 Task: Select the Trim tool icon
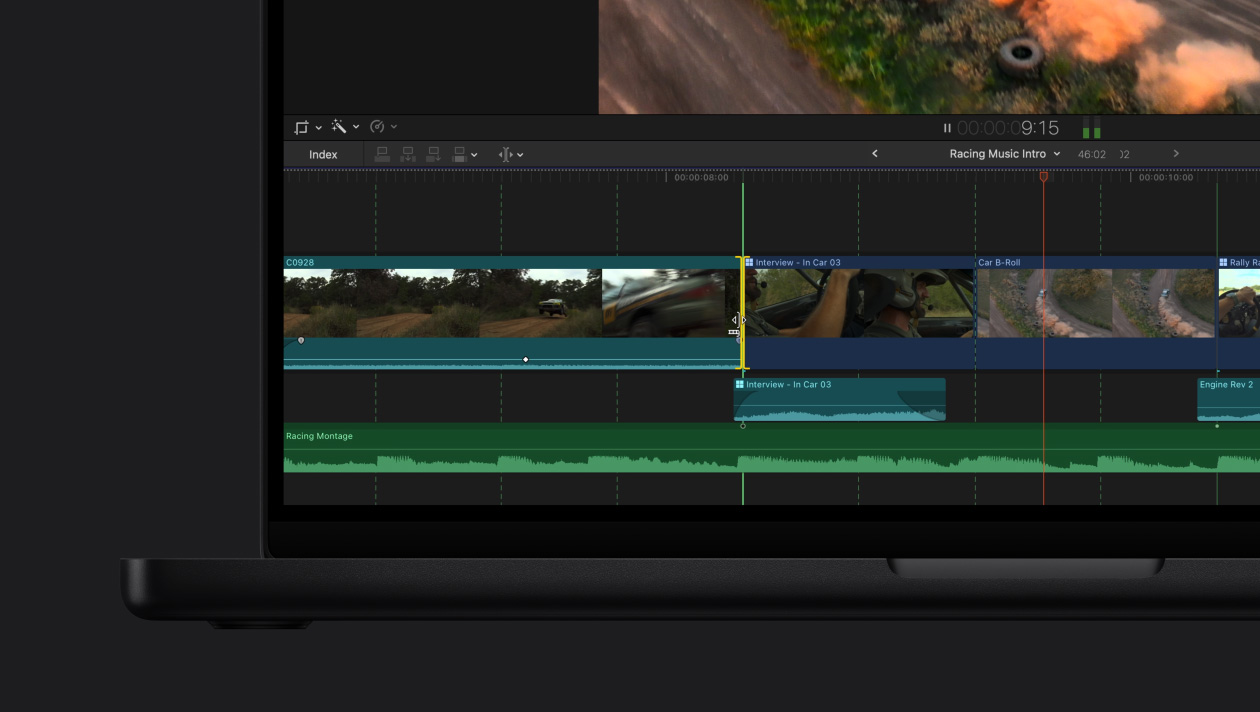tap(505, 153)
